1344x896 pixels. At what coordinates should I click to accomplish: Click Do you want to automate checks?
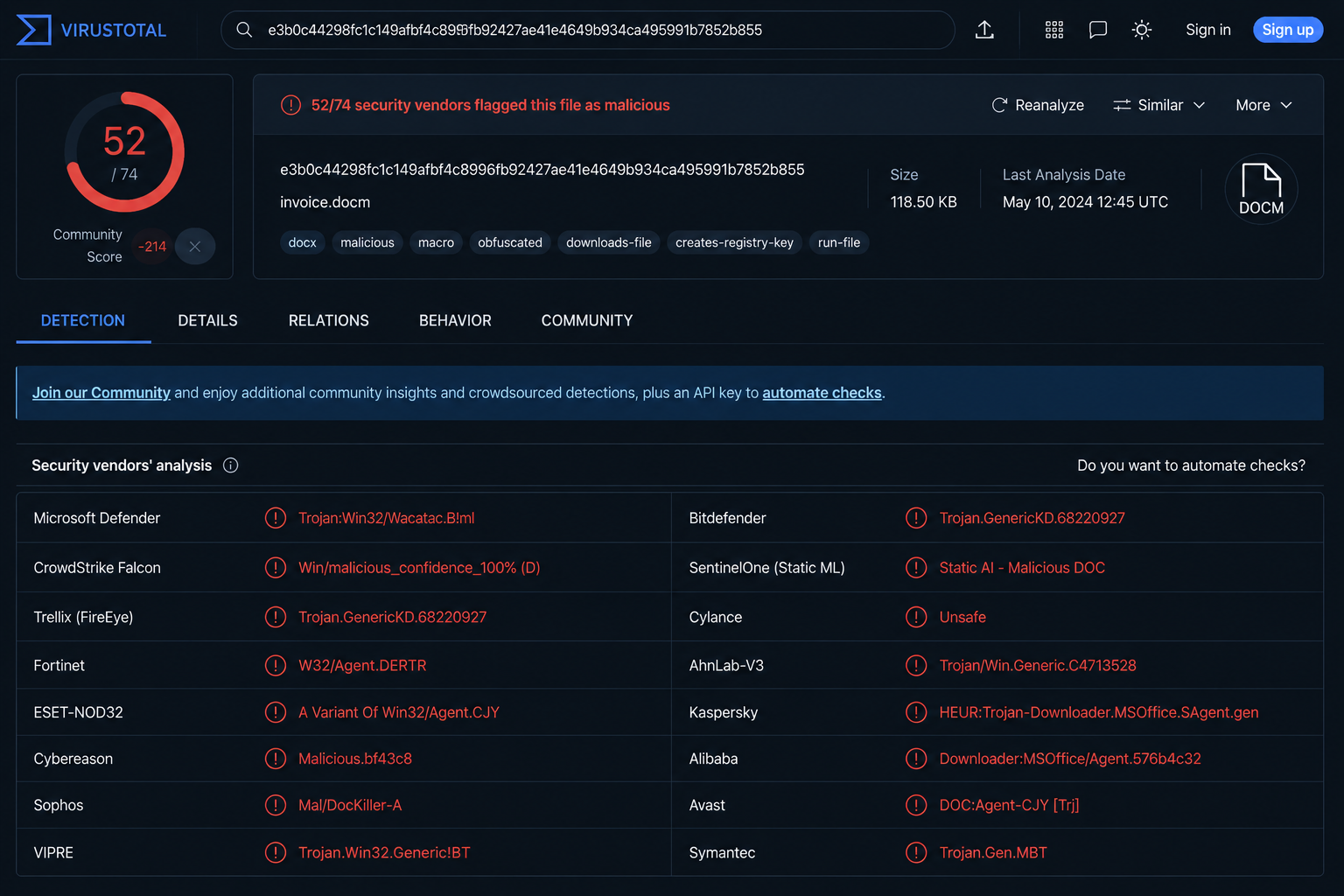pyautogui.click(x=1191, y=465)
